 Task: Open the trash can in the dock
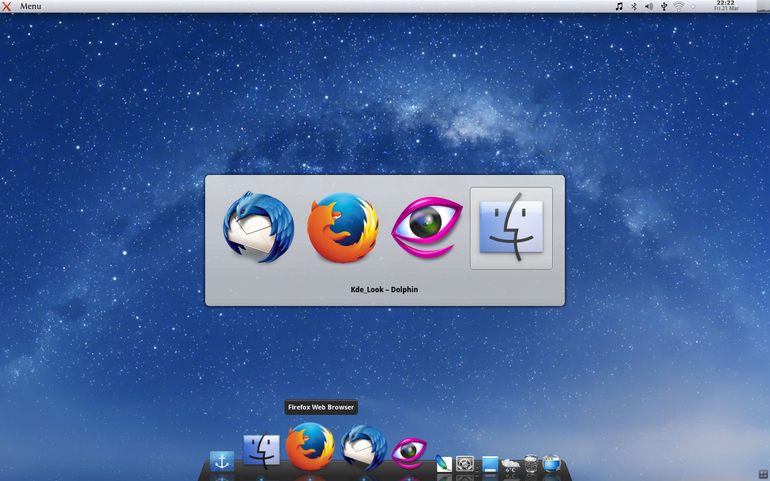pyautogui.click(x=530, y=463)
